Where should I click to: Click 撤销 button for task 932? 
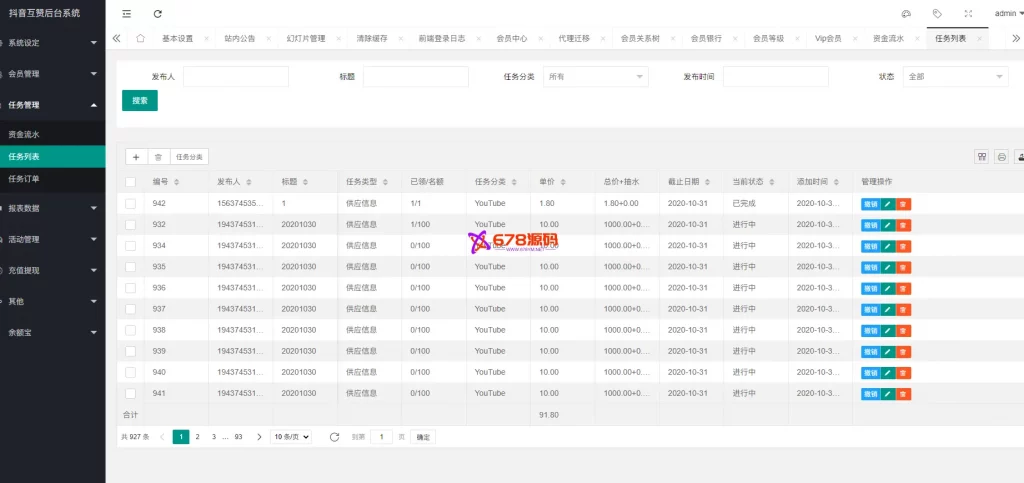pyautogui.click(x=871, y=225)
